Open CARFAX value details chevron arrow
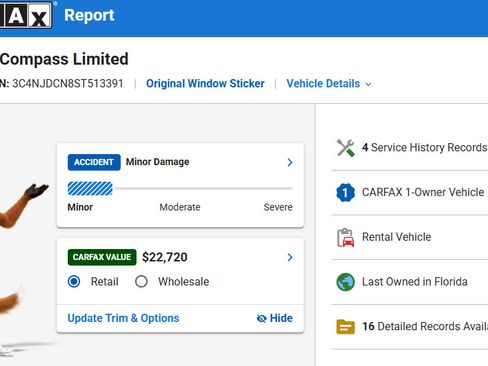Image resolution: width=488 pixels, height=366 pixels. click(x=290, y=257)
